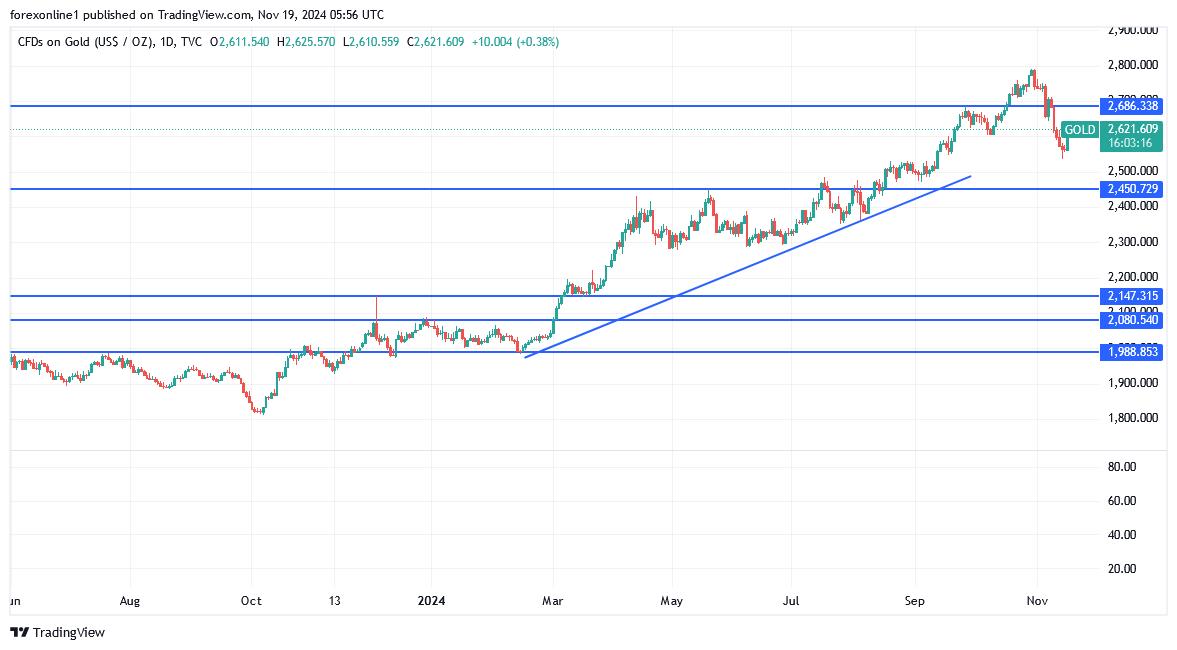The width and height of the screenshot is (1177, 650).
Task: Click the high value H2,625.570
Action: 306,42
